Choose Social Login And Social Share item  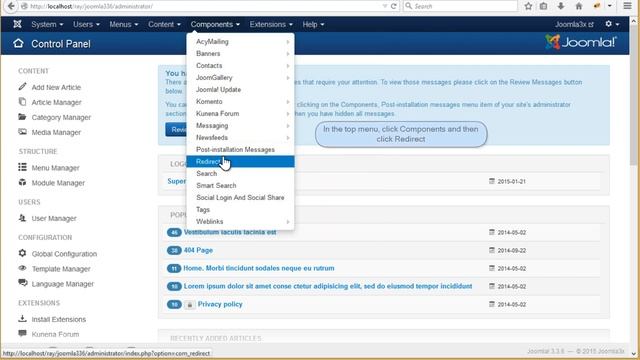click(240, 198)
